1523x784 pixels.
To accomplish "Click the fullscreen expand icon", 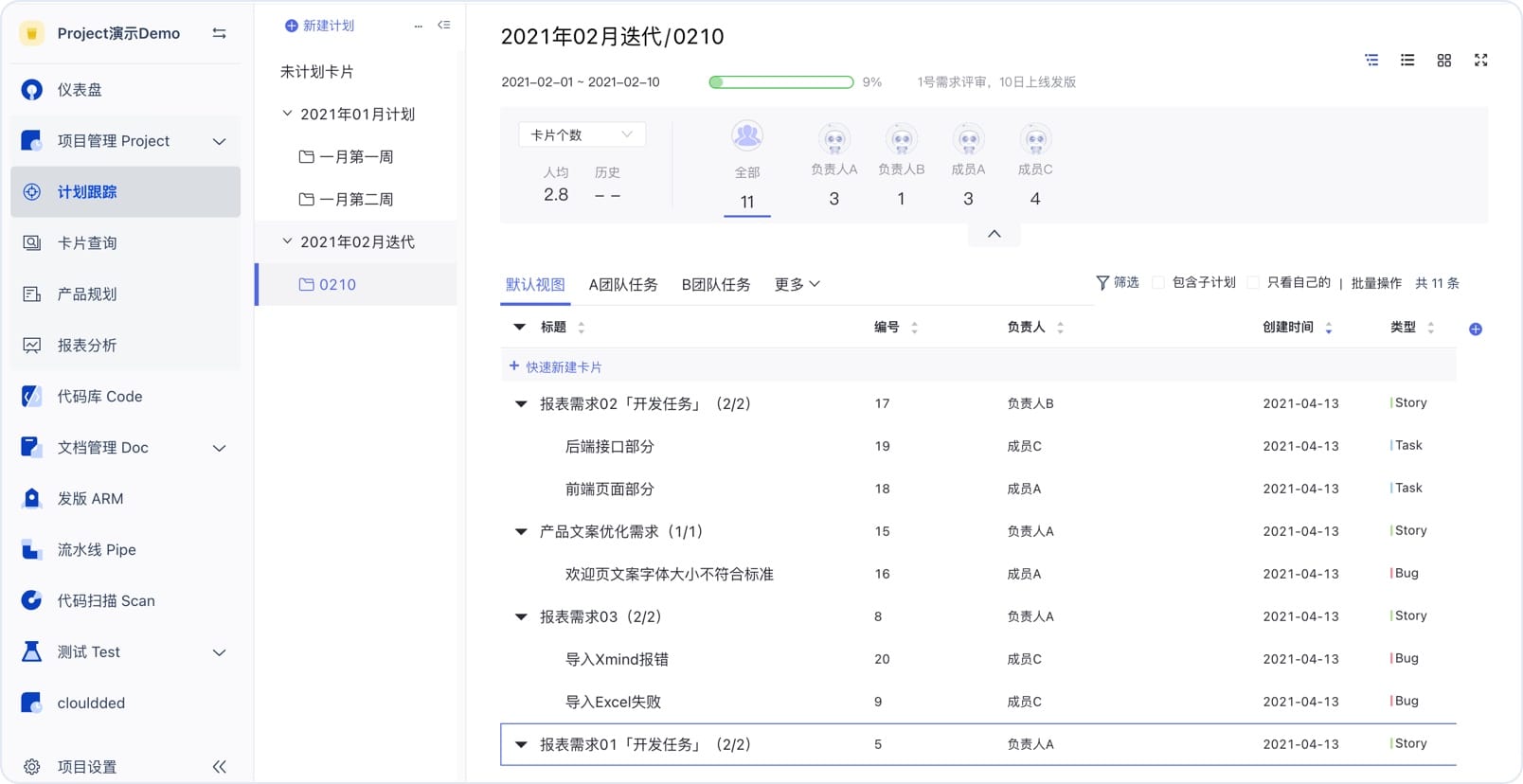I will (1480, 61).
